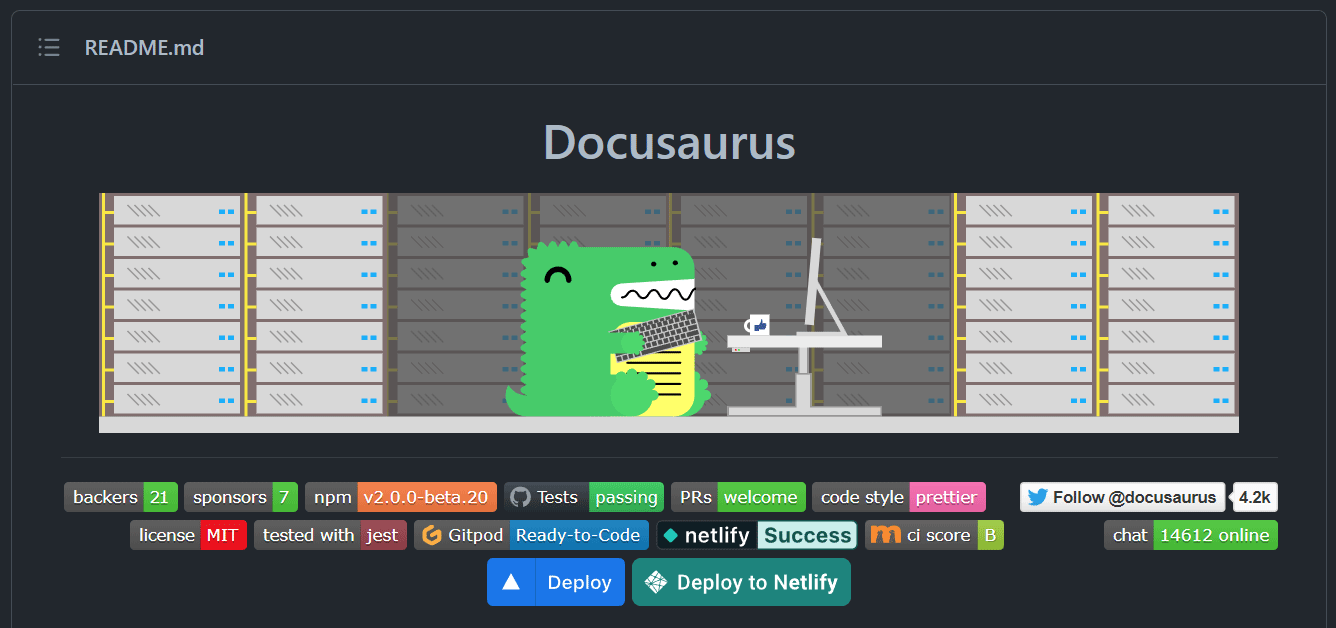This screenshot has width=1336, height=628.
Task: Click the Docusaurus heading
Action: [x=669, y=142]
